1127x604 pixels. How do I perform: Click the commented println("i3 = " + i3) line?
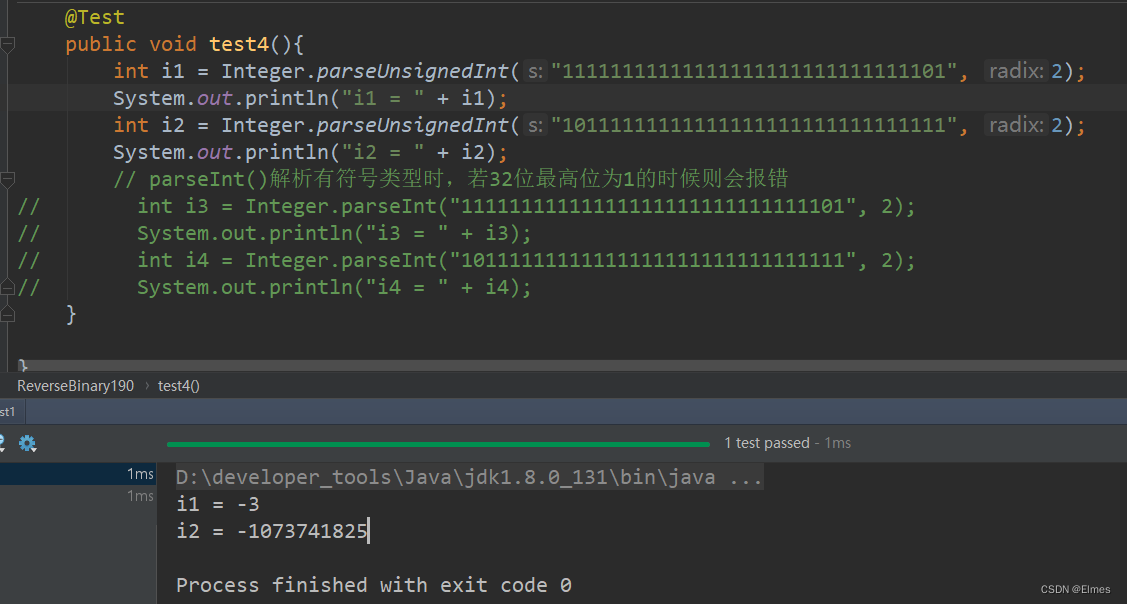pyautogui.click(x=334, y=233)
